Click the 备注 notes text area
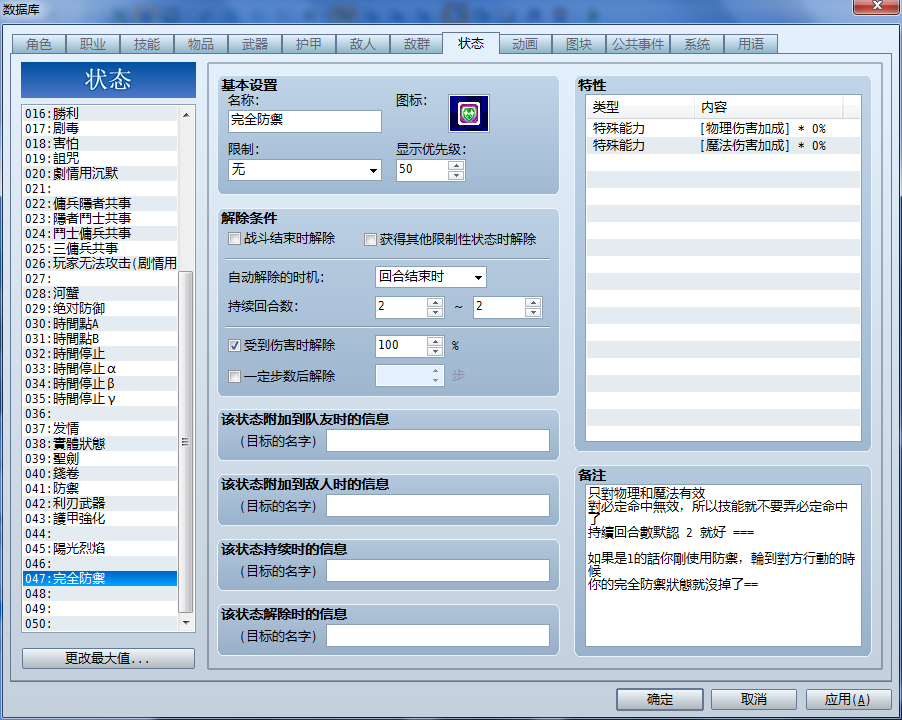 click(723, 565)
